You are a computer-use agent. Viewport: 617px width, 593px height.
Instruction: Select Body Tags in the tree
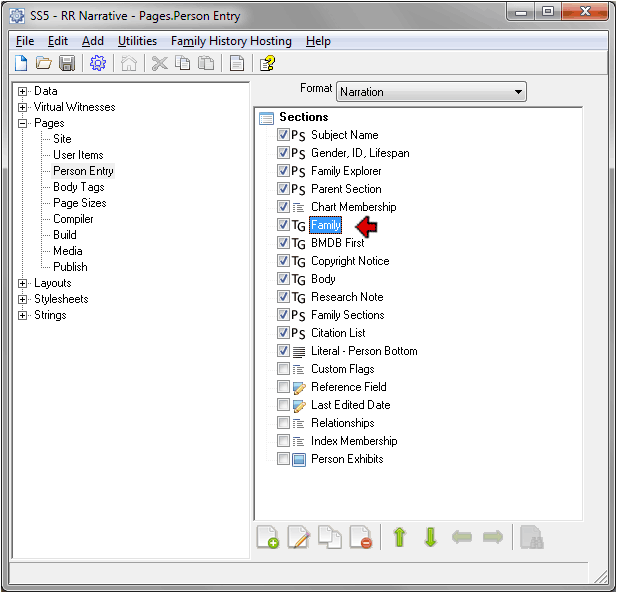pos(79,187)
